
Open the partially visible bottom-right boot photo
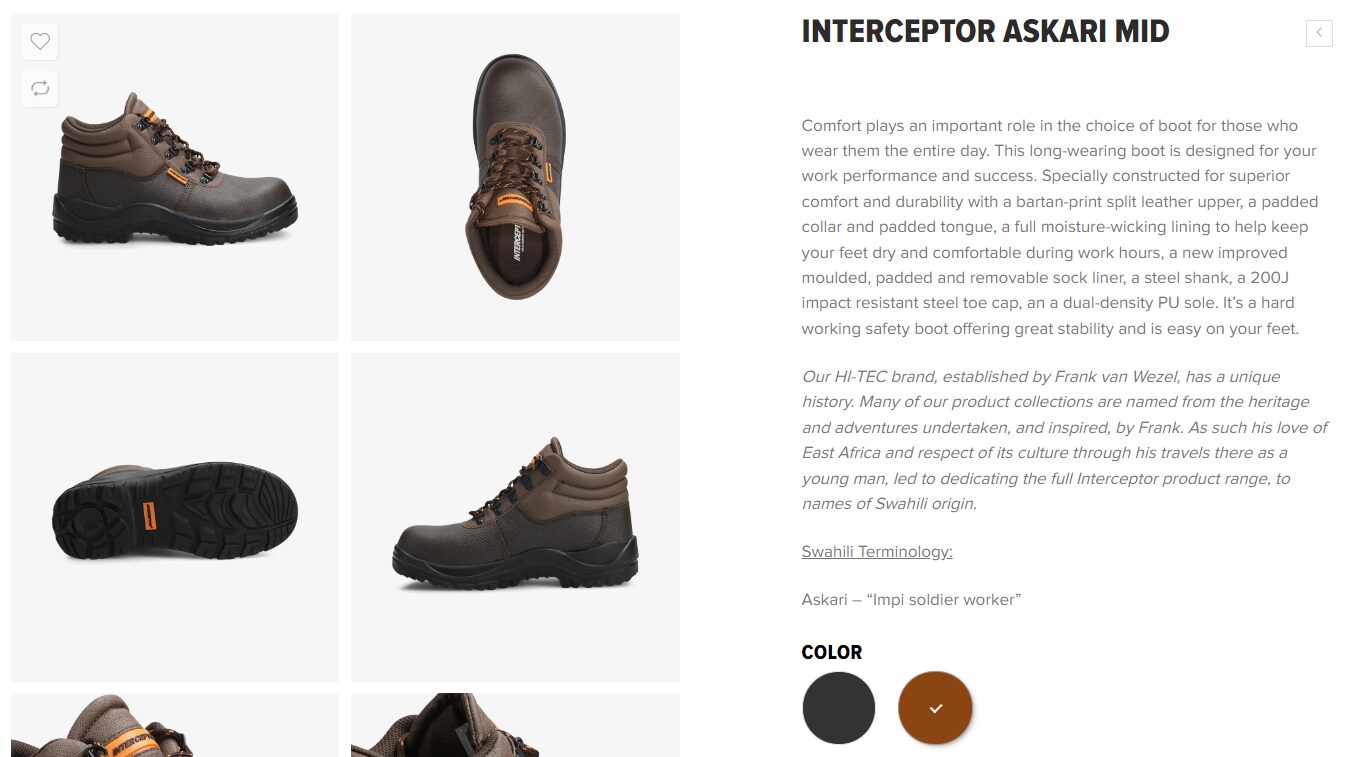coord(515,726)
